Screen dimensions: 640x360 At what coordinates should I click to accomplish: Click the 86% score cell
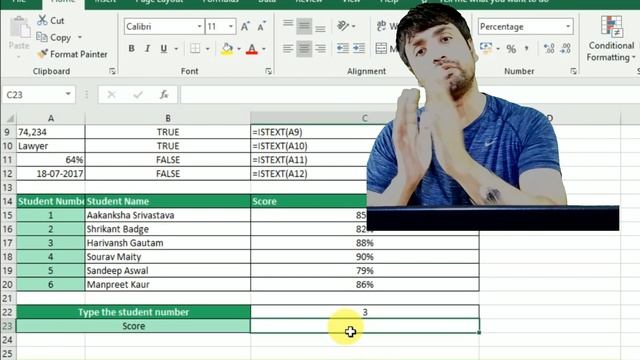pos(364,284)
